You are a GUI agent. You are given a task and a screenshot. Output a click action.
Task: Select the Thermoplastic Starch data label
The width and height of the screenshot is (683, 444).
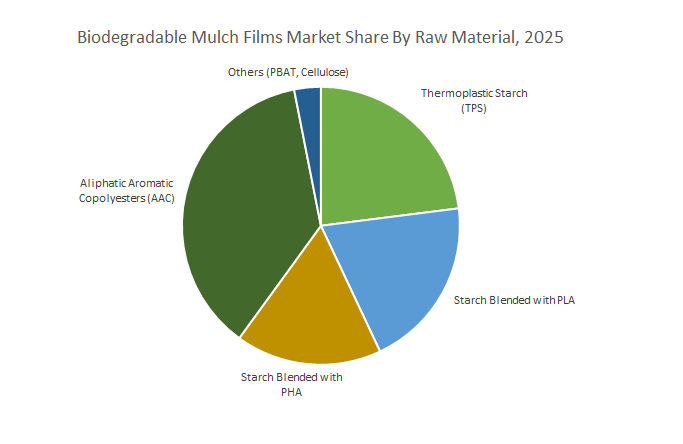473,94
